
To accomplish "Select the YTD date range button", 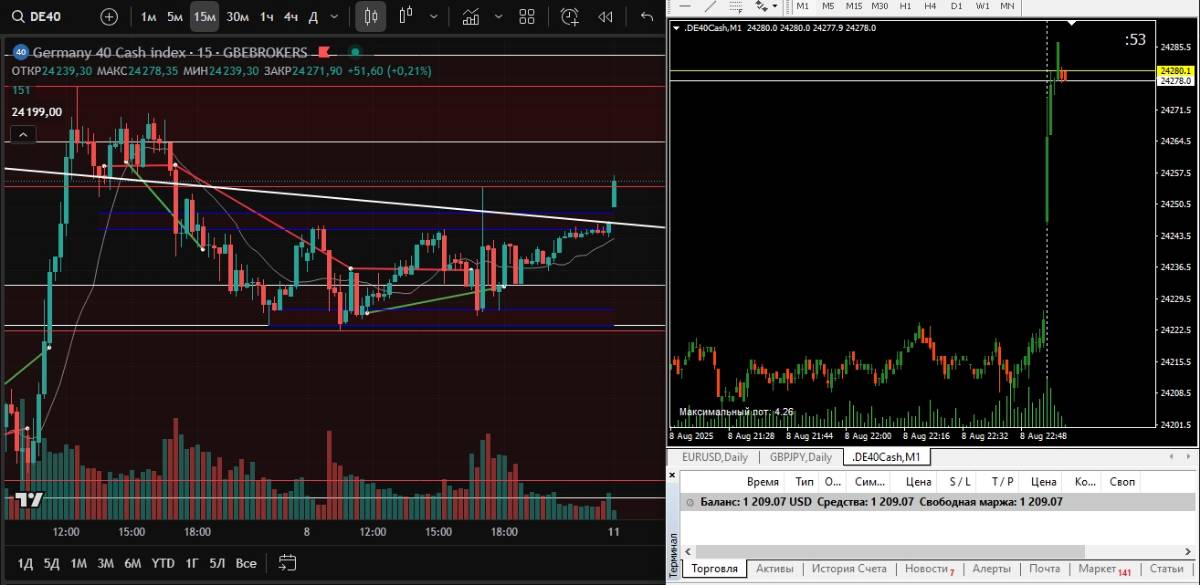I will [x=163, y=563].
